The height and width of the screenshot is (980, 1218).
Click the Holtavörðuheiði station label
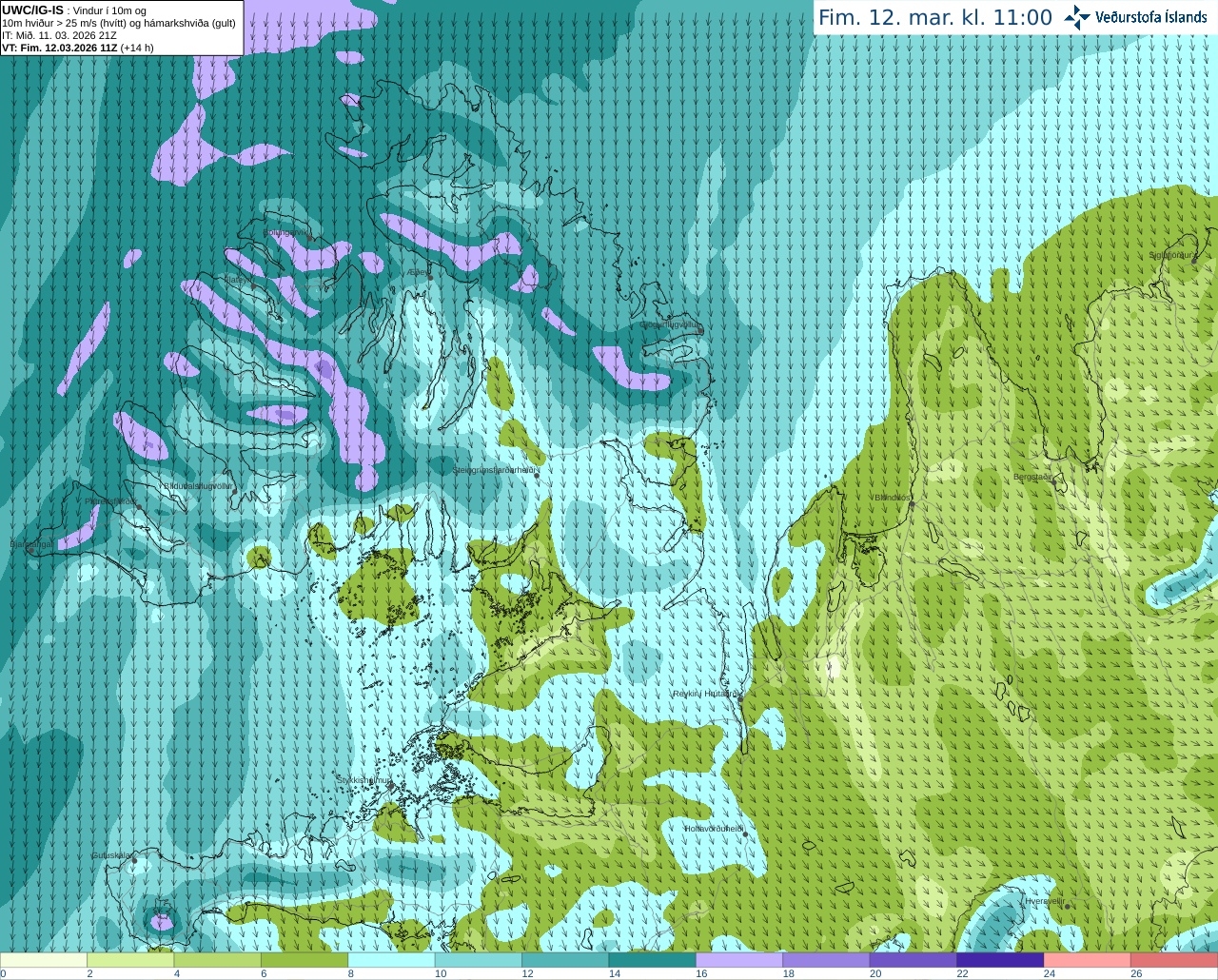coord(714,829)
